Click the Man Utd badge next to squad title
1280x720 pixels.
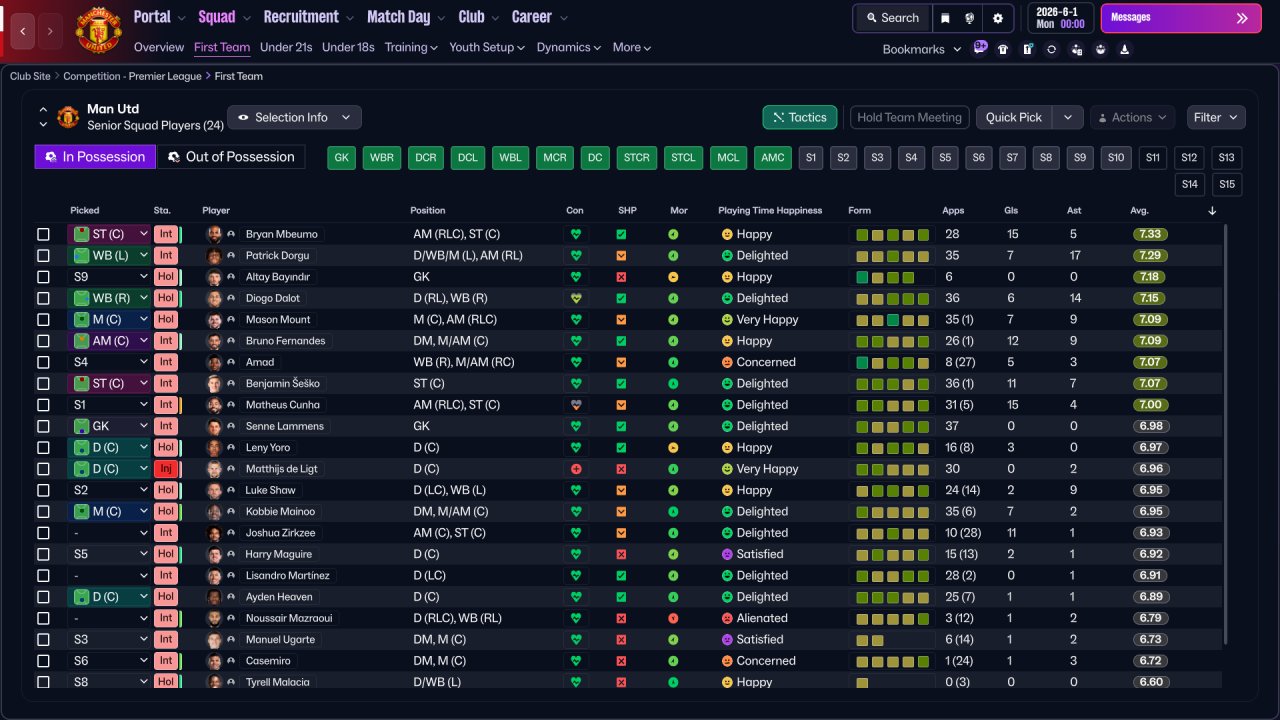[68, 117]
